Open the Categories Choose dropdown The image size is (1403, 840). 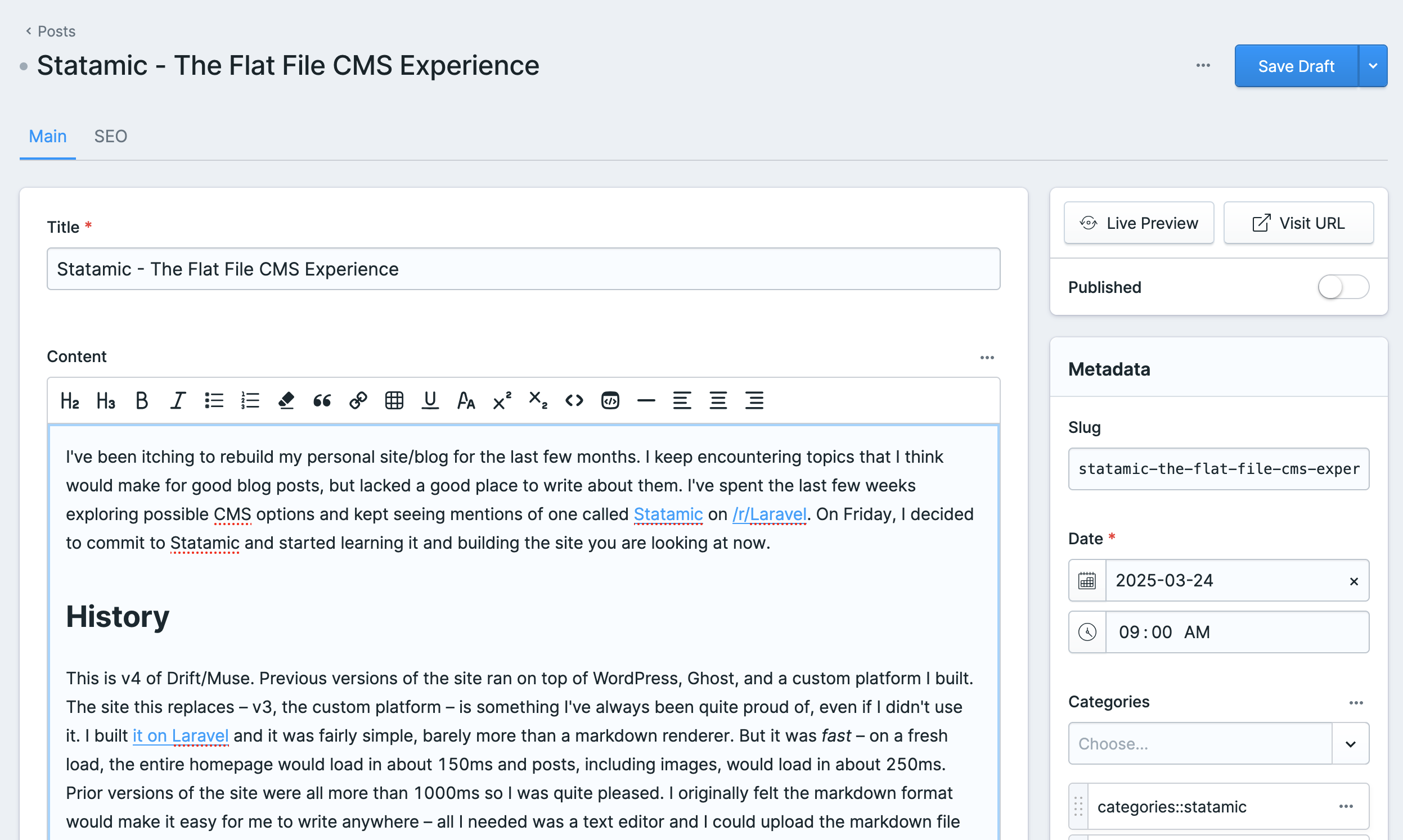1218,743
